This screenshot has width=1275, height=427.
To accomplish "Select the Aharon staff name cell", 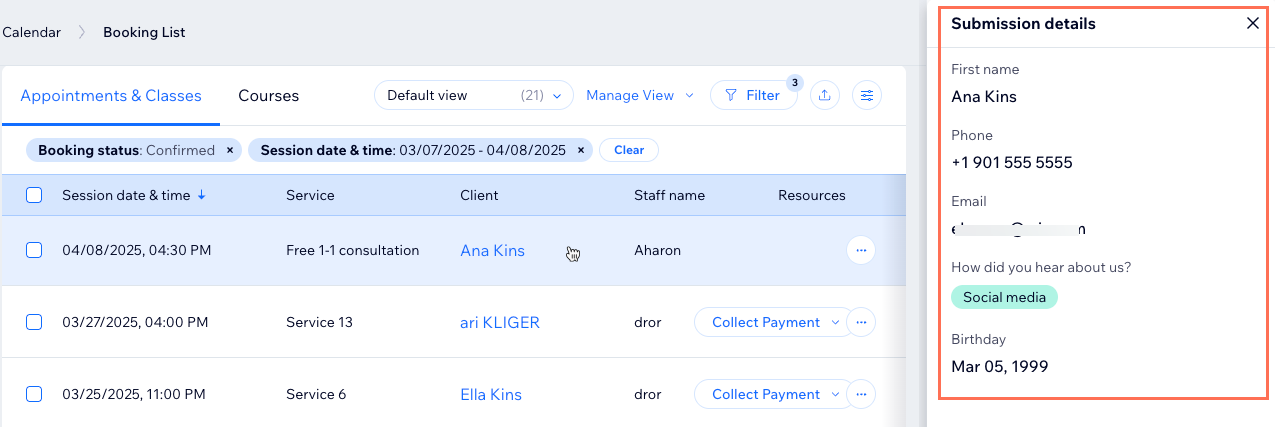I will point(657,250).
